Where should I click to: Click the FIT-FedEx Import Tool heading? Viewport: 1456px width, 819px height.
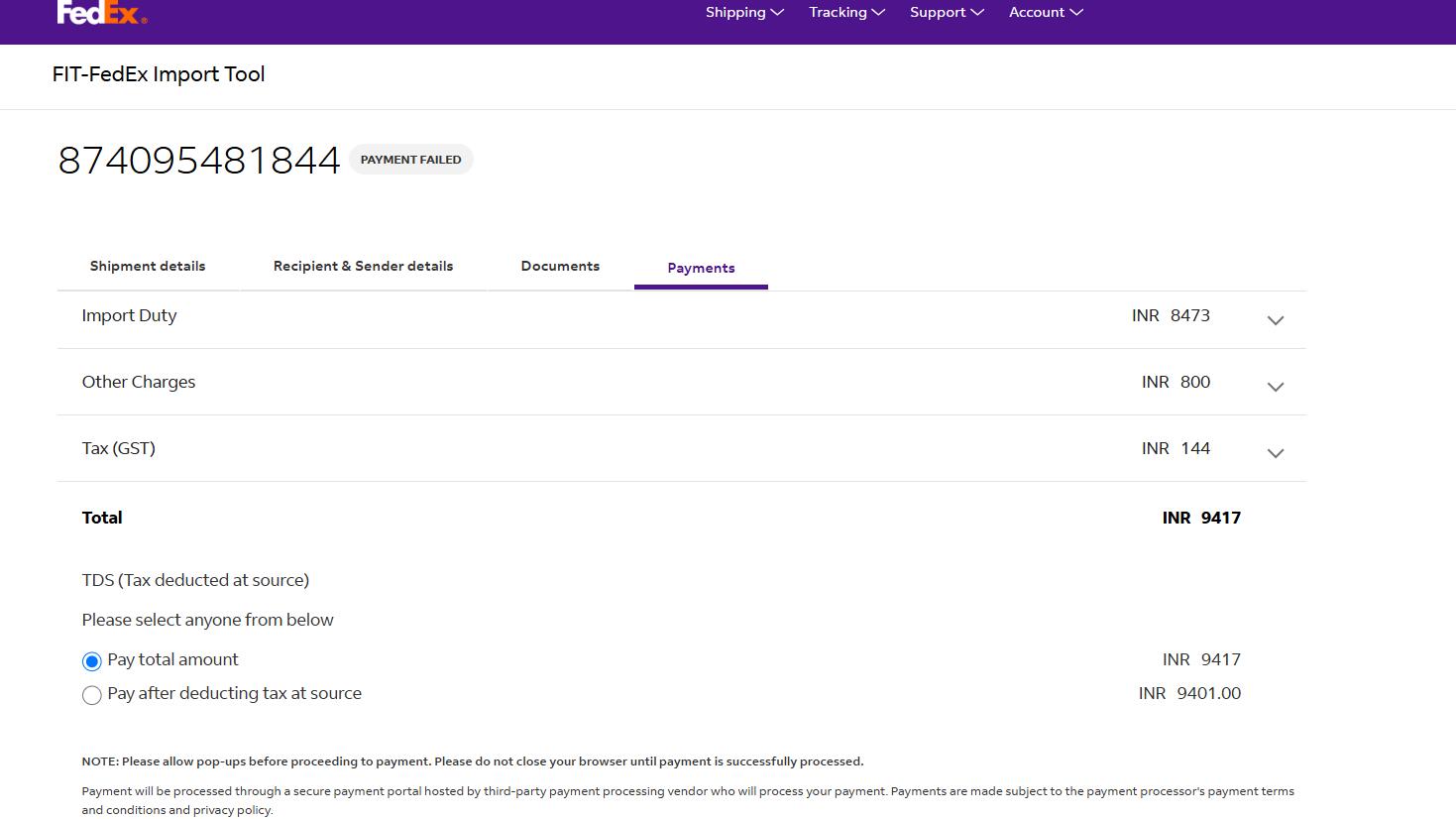click(159, 74)
